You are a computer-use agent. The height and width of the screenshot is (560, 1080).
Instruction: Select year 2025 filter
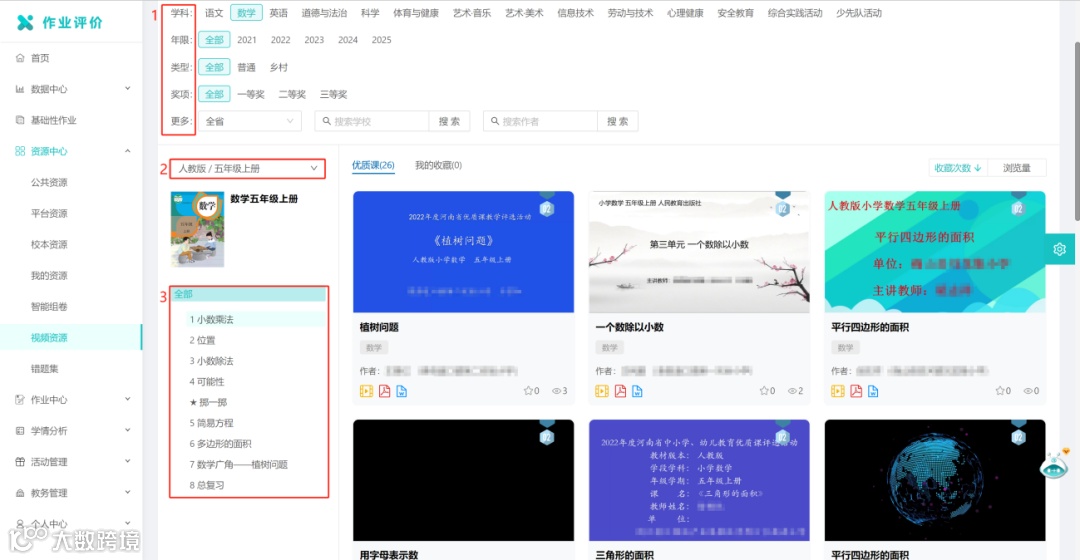click(x=382, y=40)
